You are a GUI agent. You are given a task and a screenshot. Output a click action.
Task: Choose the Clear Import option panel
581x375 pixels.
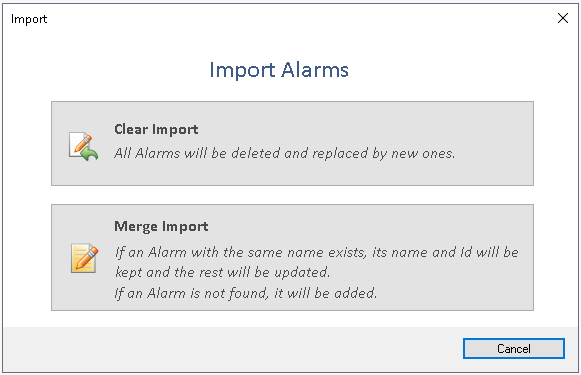pyautogui.click(x=292, y=143)
